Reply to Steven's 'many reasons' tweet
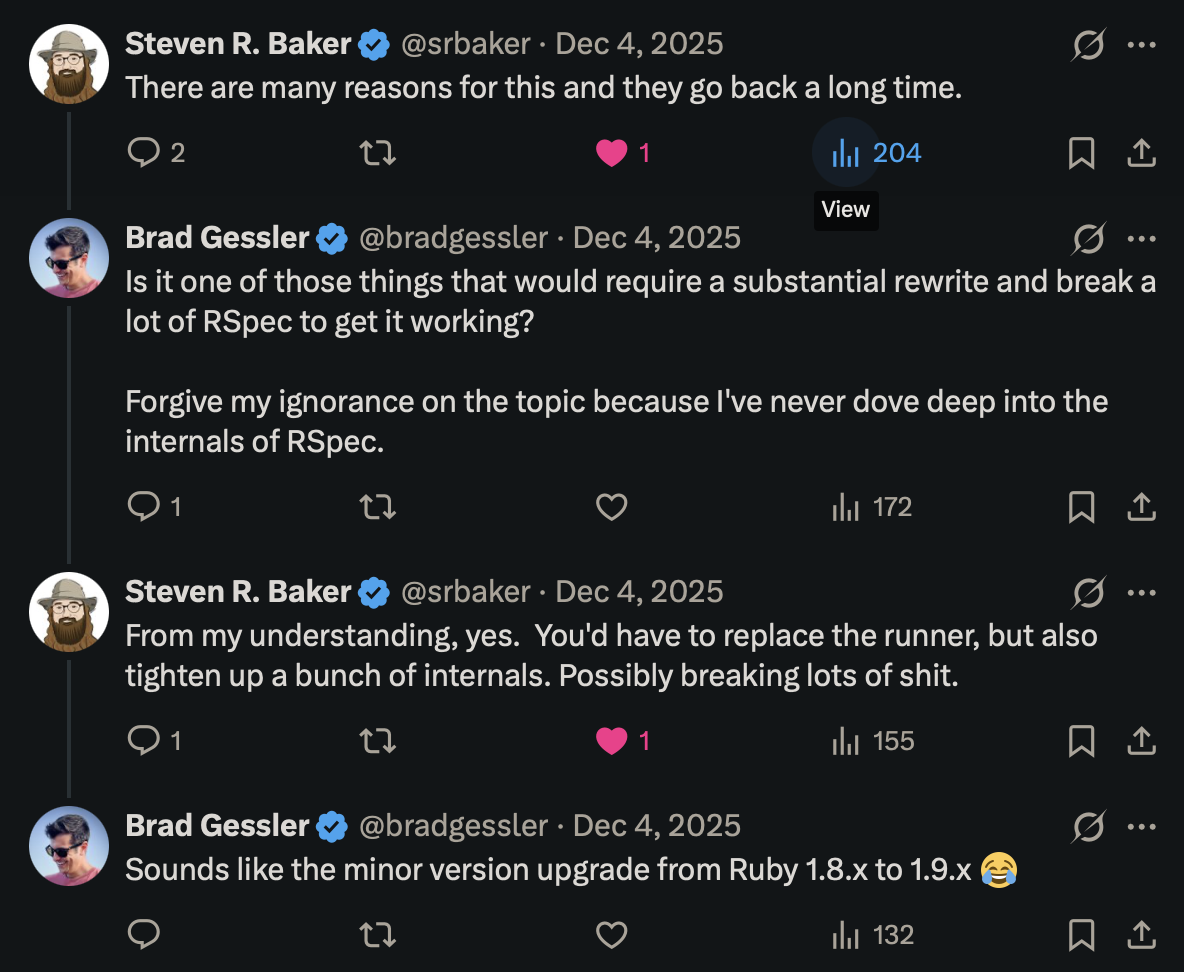Screen dimensions: 1184x972 [146, 153]
